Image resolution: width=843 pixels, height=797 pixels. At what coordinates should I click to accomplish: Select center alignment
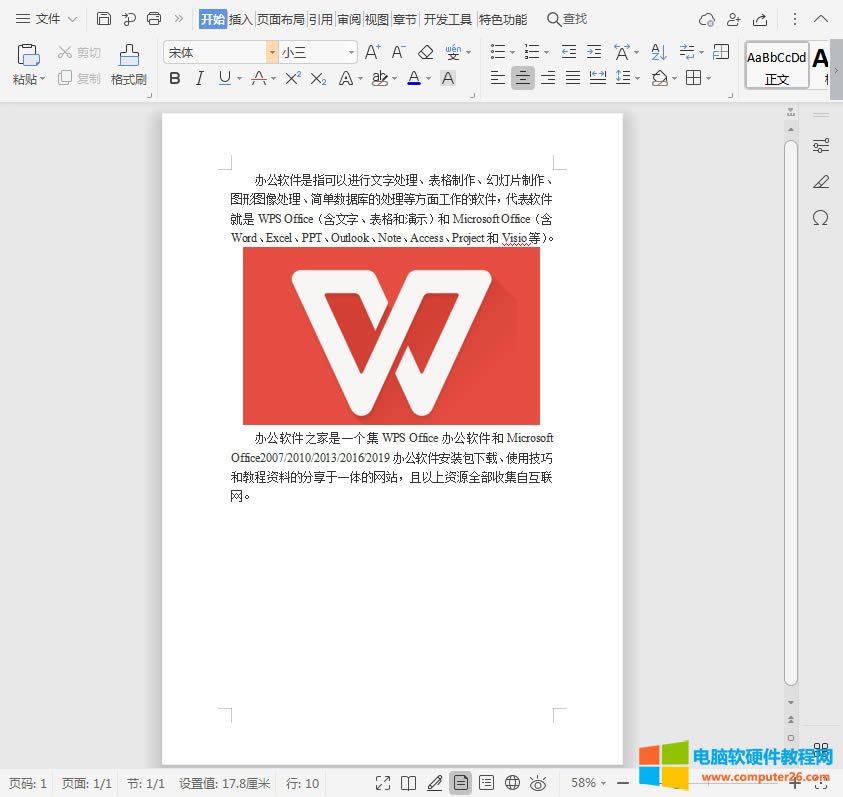[522, 77]
